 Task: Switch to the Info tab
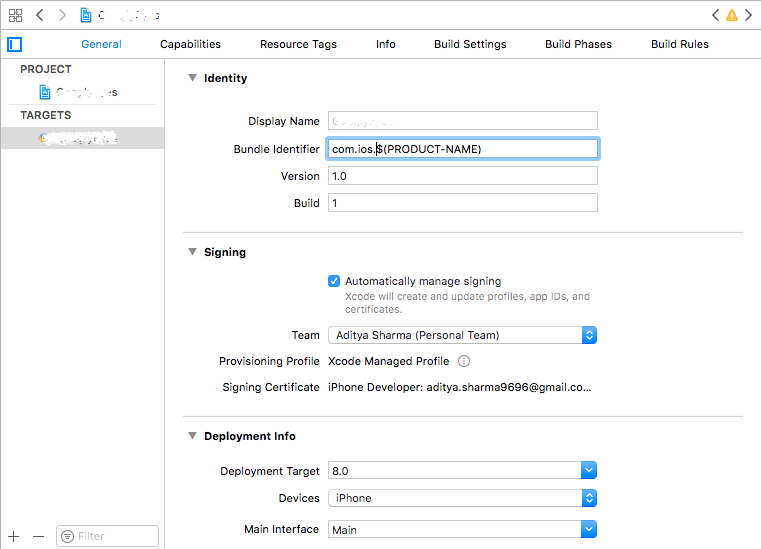tap(385, 44)
